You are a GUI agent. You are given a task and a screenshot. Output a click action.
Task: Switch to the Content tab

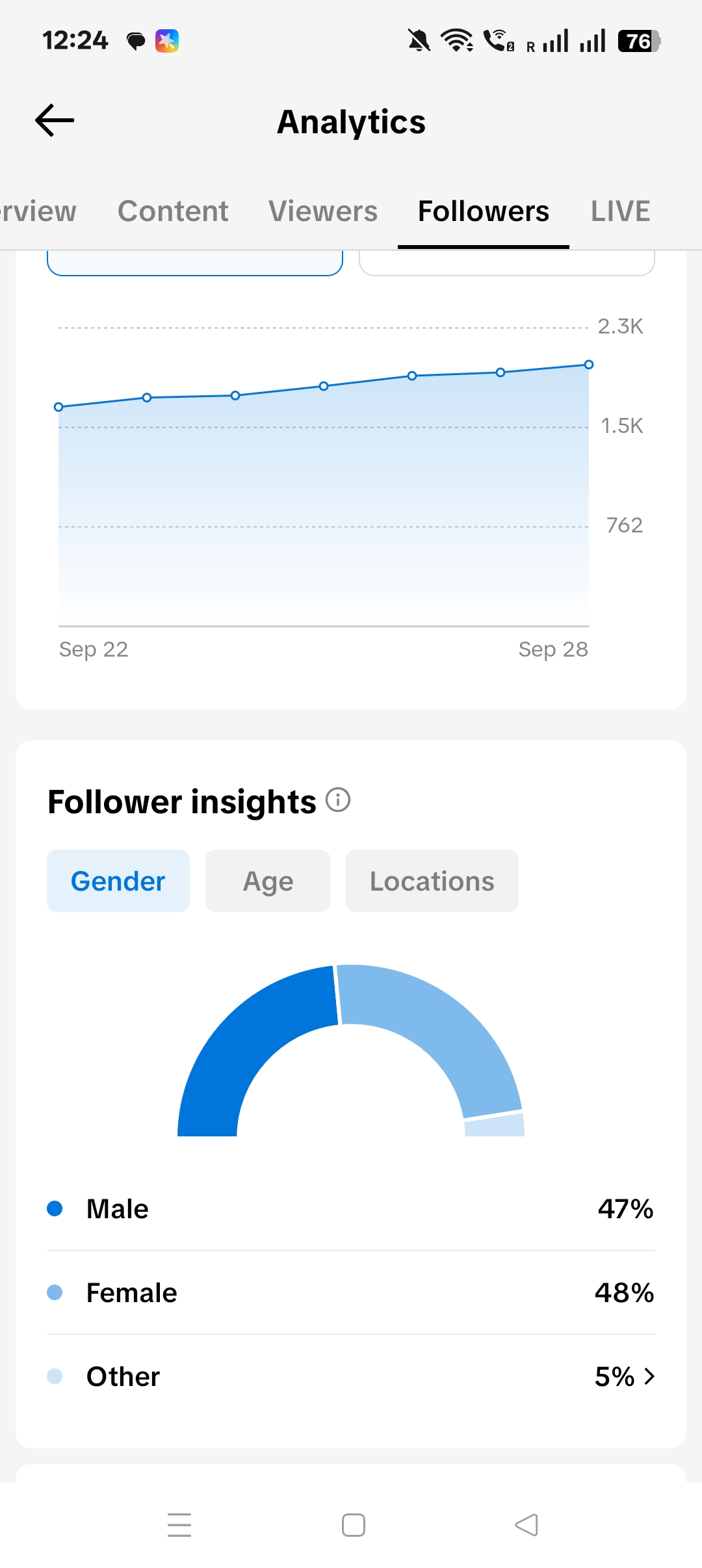tap(173, 211)
